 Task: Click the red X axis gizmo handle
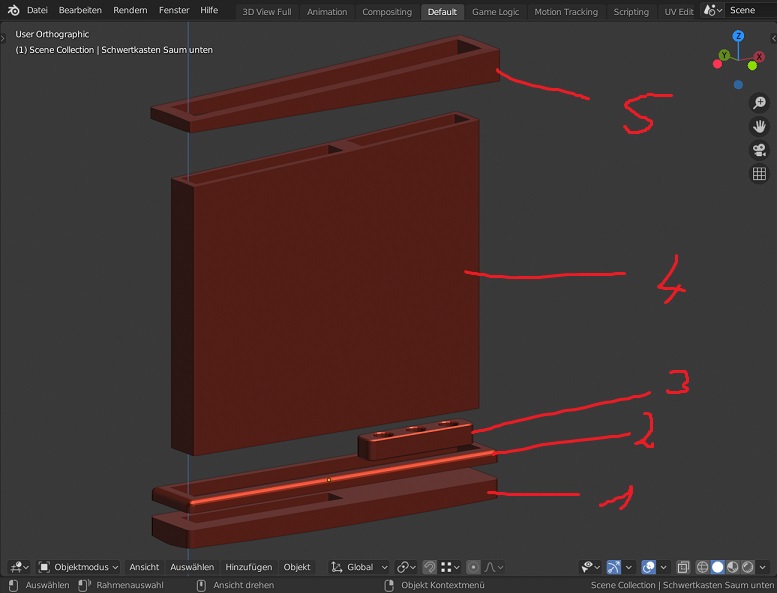tap(759, 56)
